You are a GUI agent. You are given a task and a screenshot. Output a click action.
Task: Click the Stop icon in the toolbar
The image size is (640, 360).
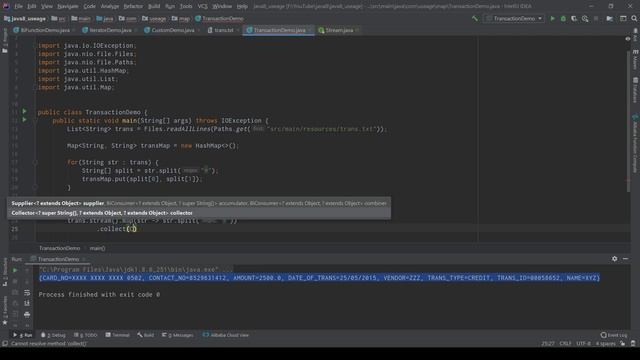pyautogui.click(x=596, y=18)
